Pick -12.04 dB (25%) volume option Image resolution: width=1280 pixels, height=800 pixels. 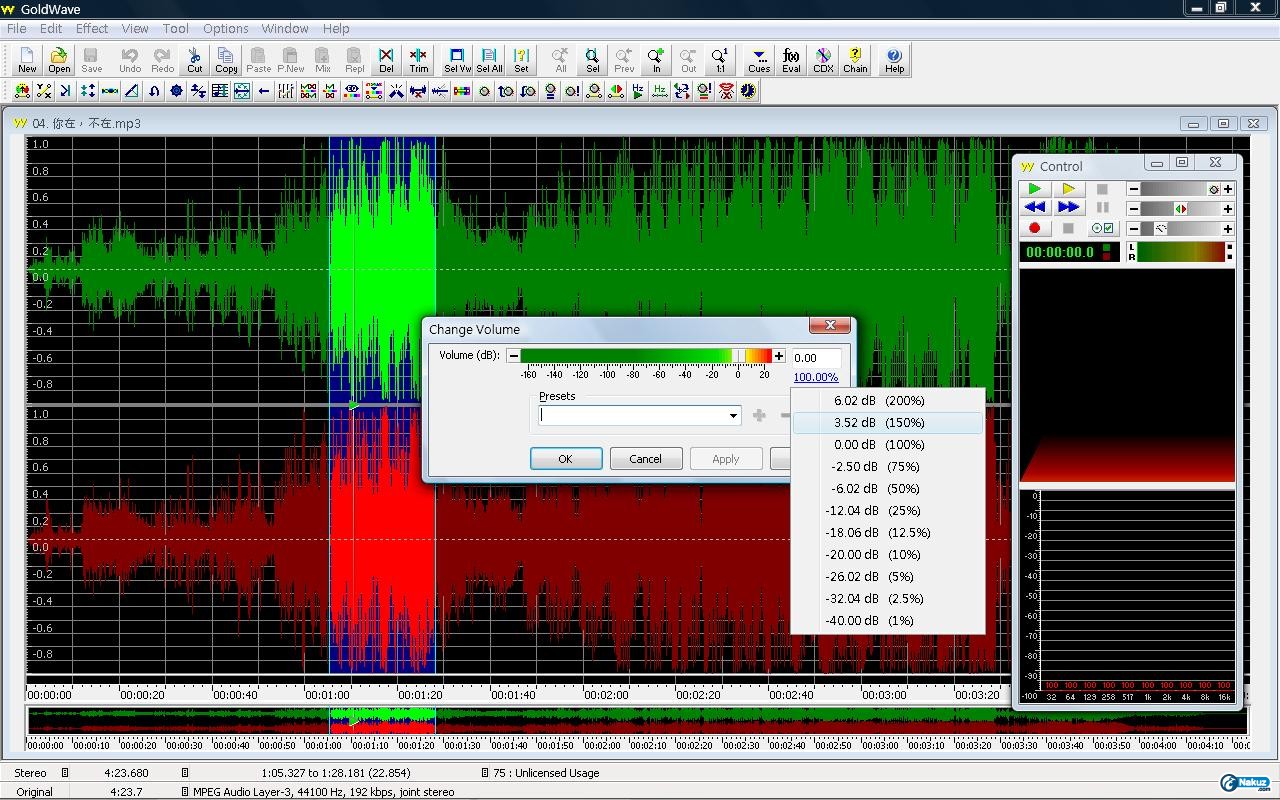point(888,510)
